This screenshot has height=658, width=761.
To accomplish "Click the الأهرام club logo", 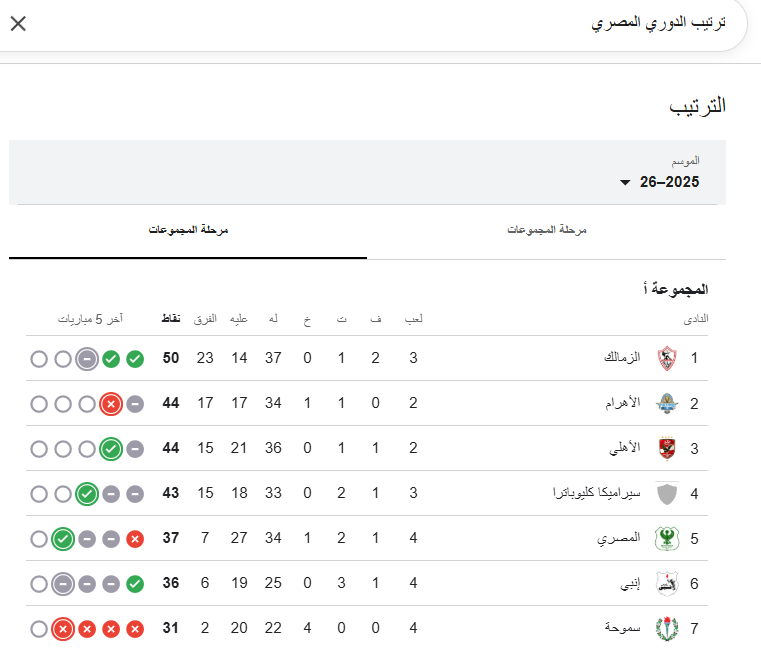I will (x=667, y=404).
